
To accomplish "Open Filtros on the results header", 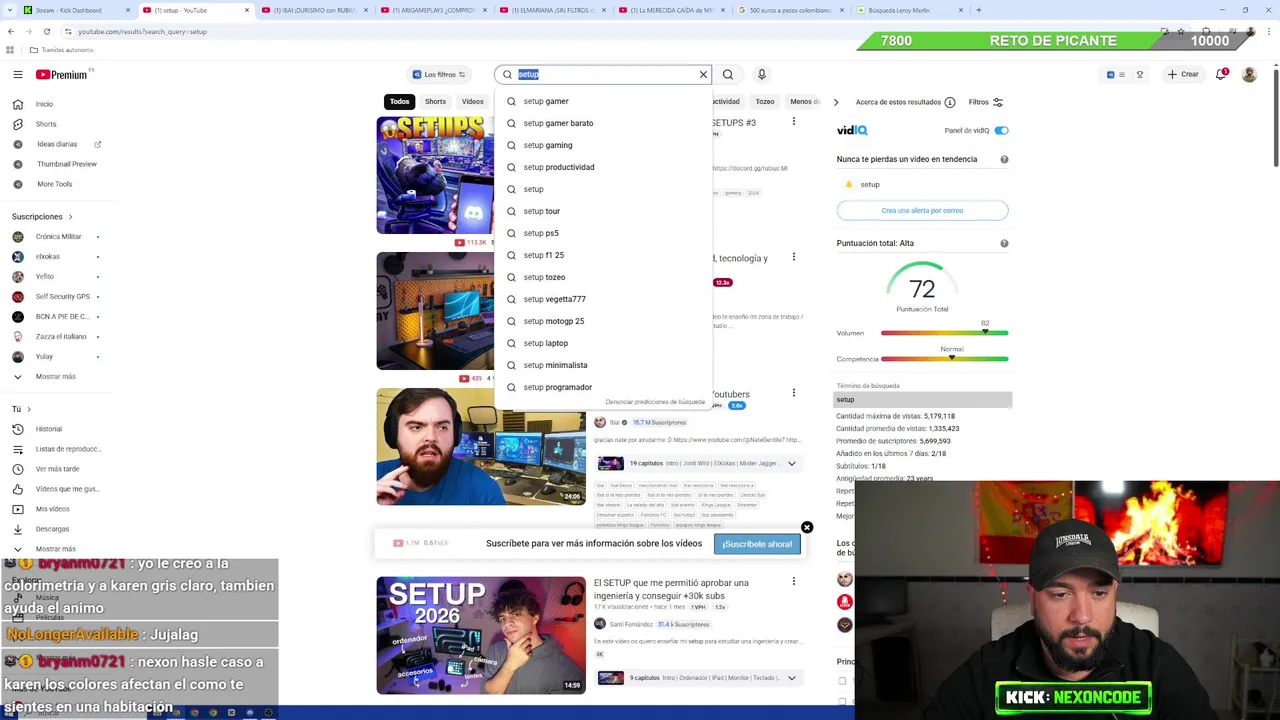I will coord(985,102).
